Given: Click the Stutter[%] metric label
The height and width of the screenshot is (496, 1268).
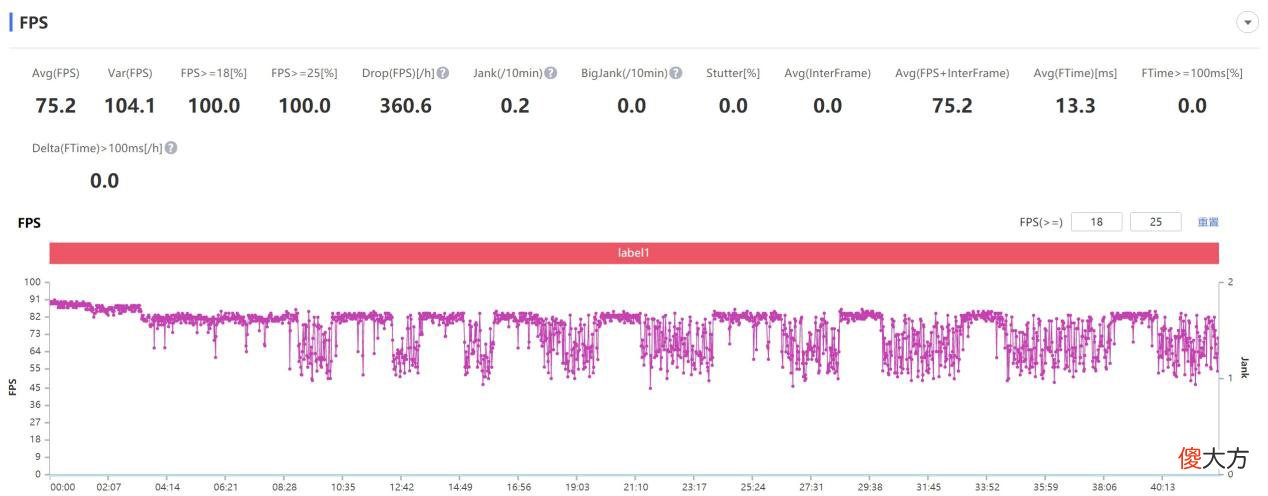Looking at the screenshot, I should (733, 73).
